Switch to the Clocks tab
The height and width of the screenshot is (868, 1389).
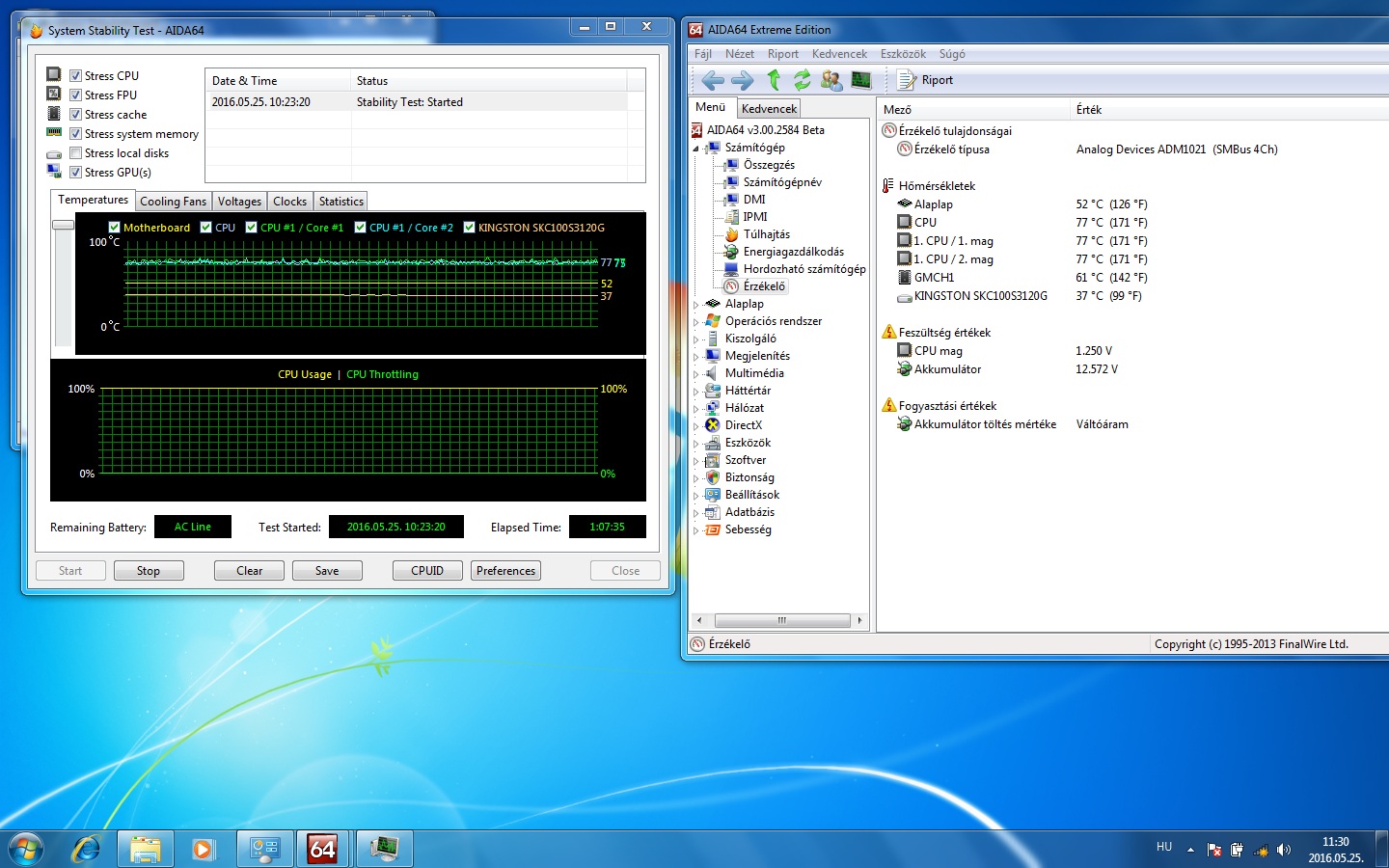(x=289, y=202)
